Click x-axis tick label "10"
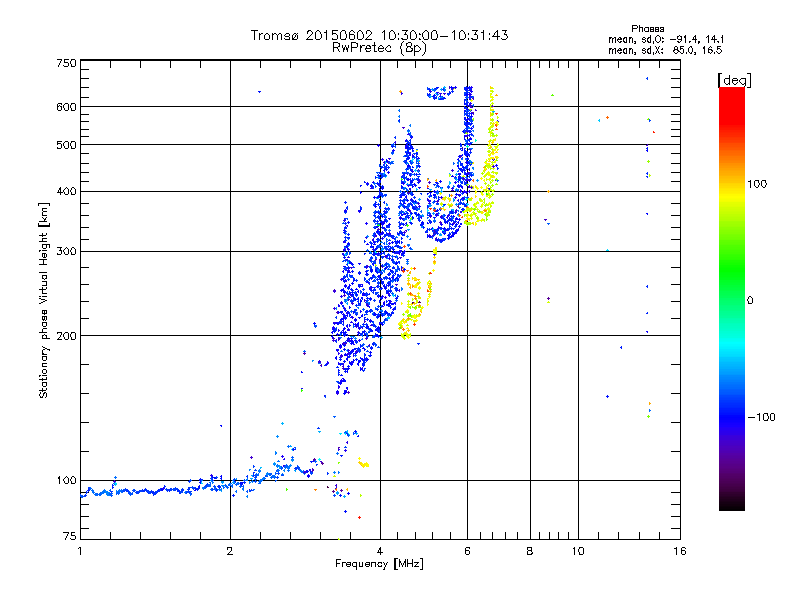 pyautogui.click(x=578, y=551)
